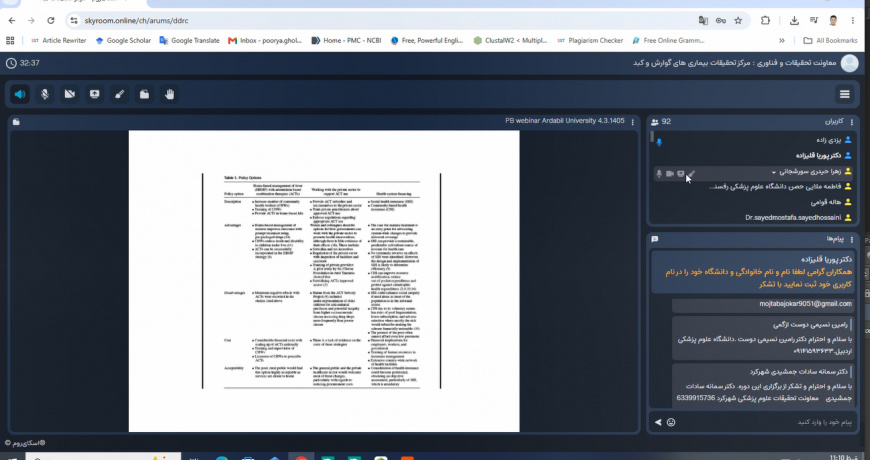Viewport: 870px width, 460px height.
Task: Open Chrome three-dot menu
Action: tap(853, 21)
